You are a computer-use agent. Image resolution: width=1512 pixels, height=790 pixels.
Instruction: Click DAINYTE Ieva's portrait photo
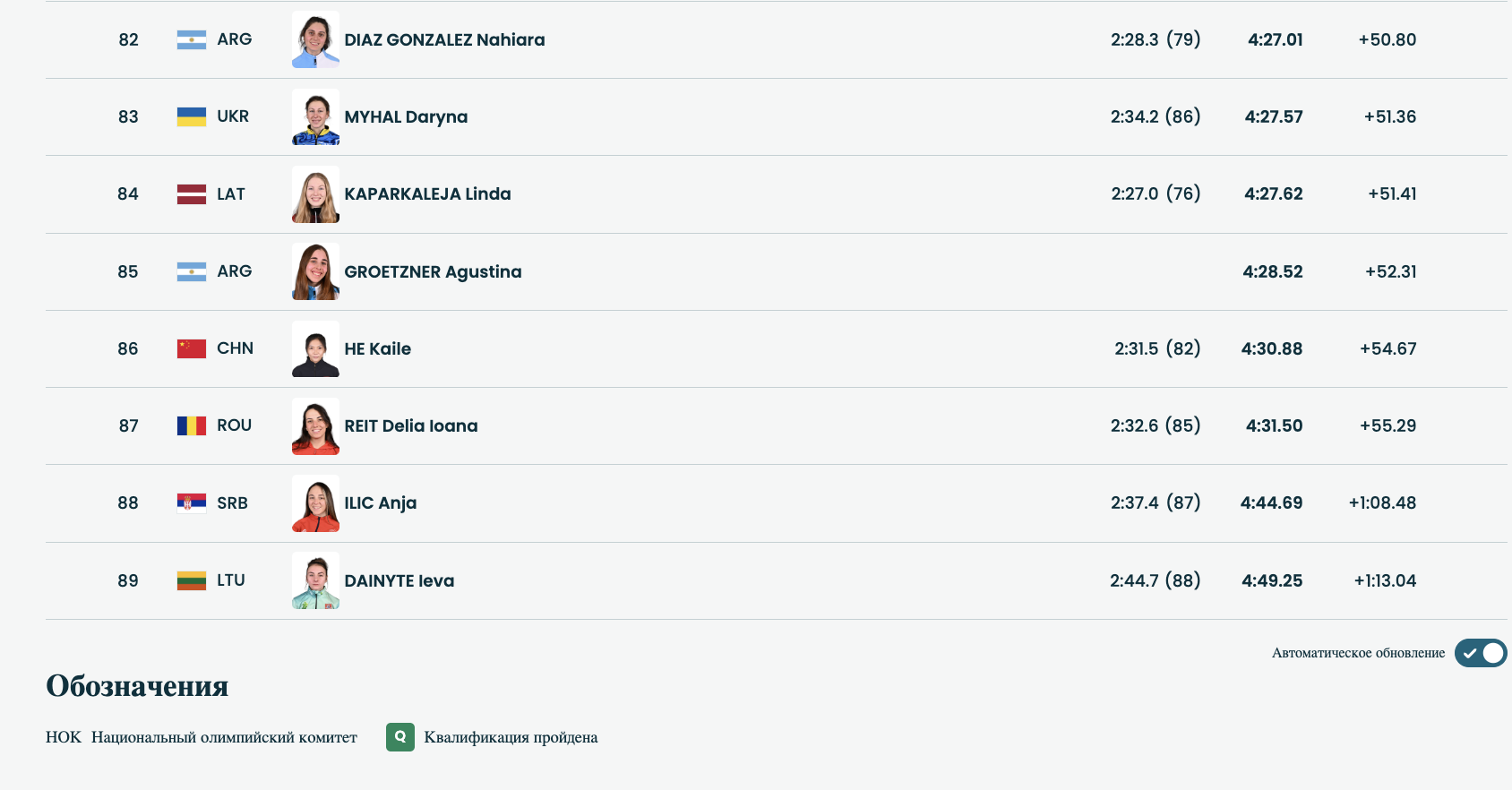[x=315, y=580]
